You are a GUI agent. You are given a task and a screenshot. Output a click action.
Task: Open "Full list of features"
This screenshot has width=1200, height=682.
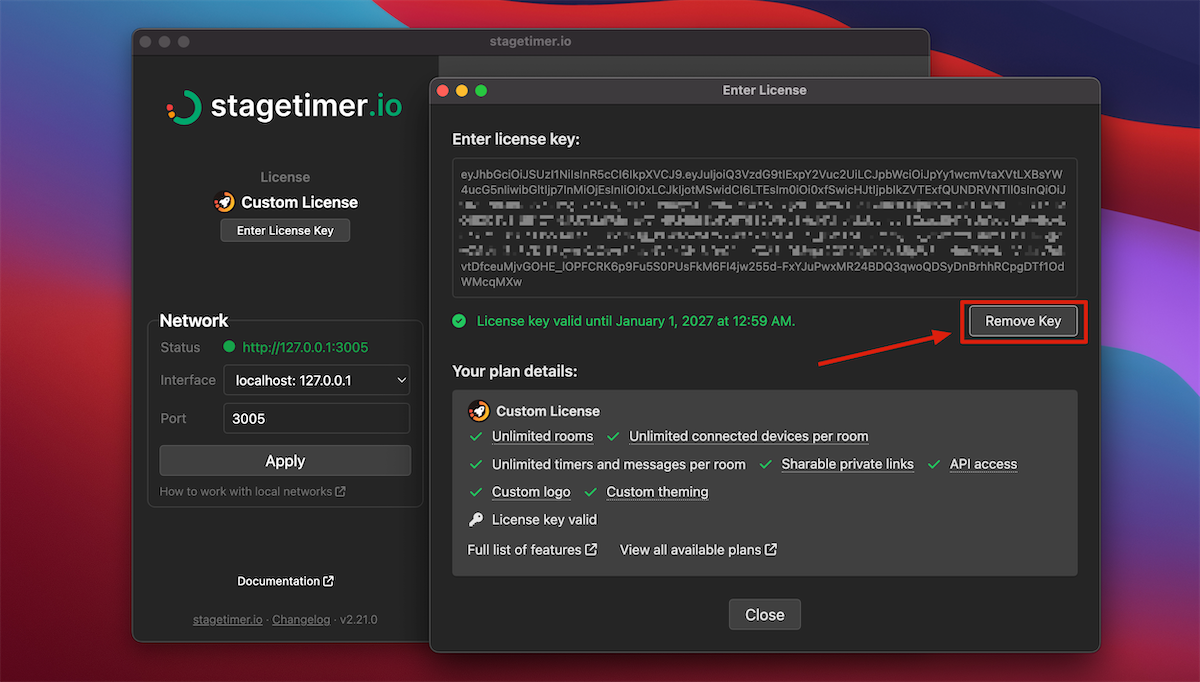(526, 549)
